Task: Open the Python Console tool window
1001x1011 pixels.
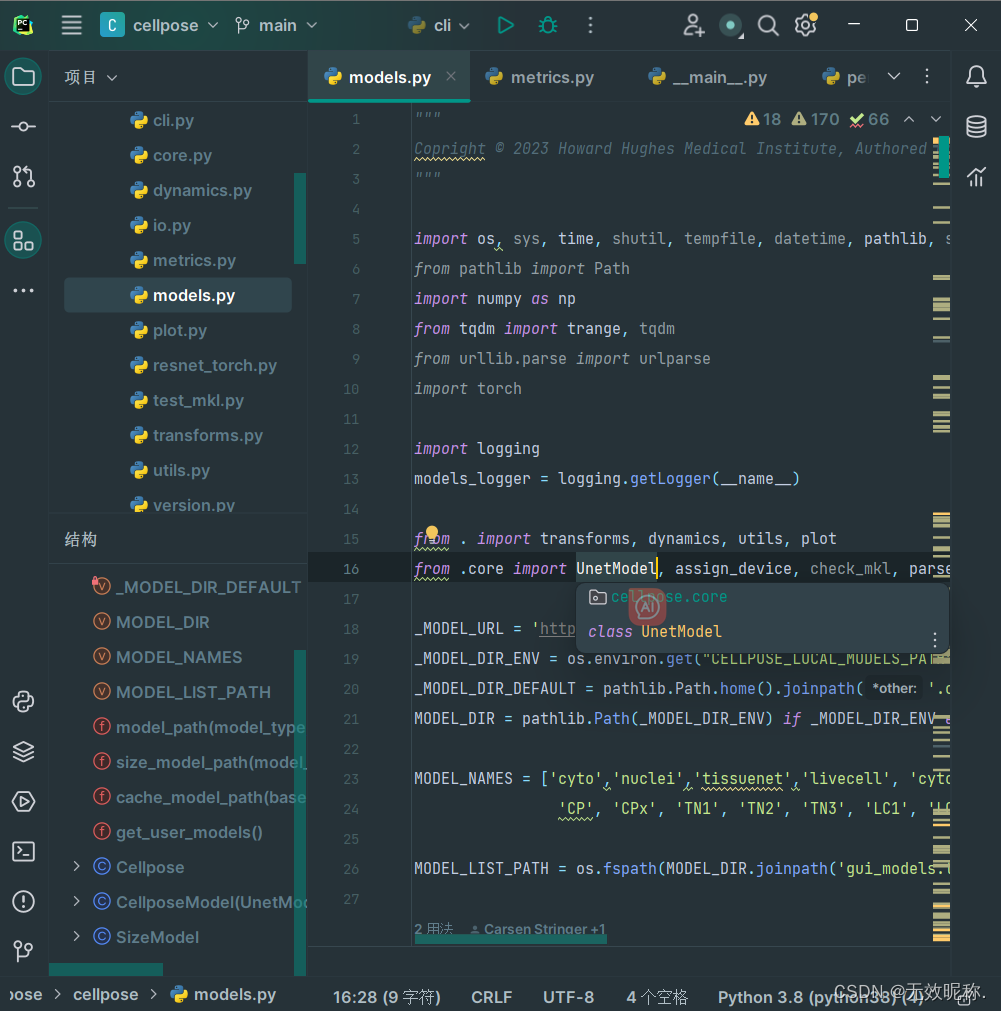Action: (x=23, y=702)
